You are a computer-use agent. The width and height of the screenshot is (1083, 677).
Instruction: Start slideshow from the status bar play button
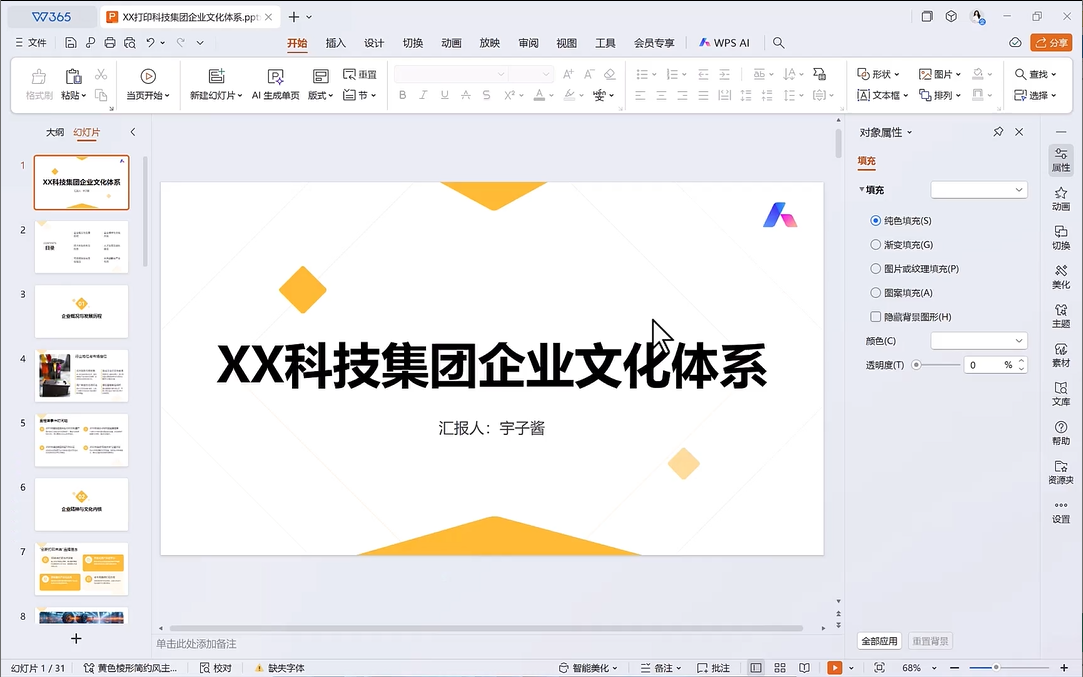coord(834,667)
